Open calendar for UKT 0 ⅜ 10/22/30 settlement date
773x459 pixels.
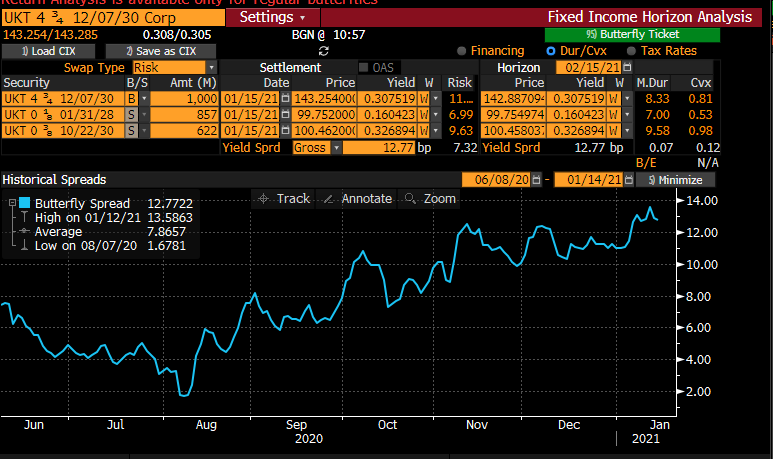(285, 131)
